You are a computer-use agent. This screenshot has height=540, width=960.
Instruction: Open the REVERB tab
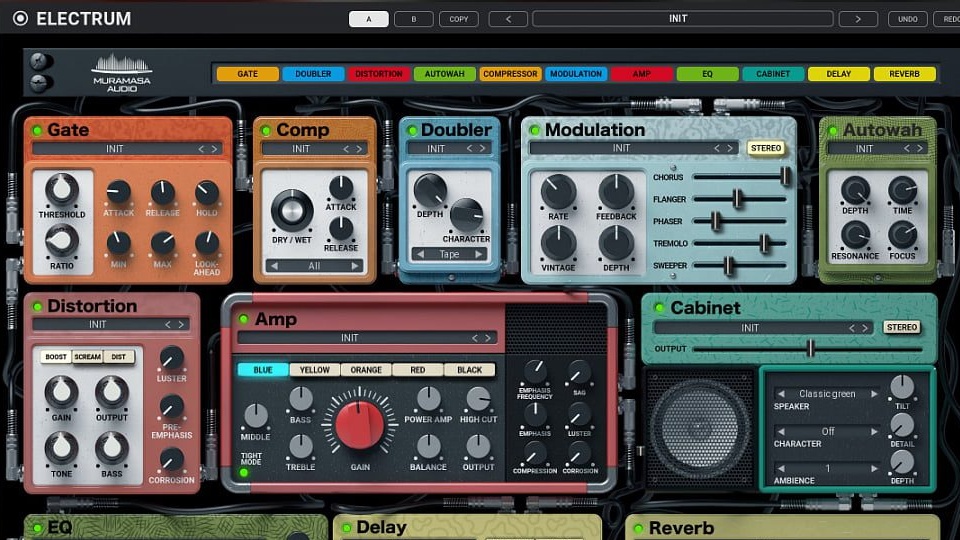904,73
